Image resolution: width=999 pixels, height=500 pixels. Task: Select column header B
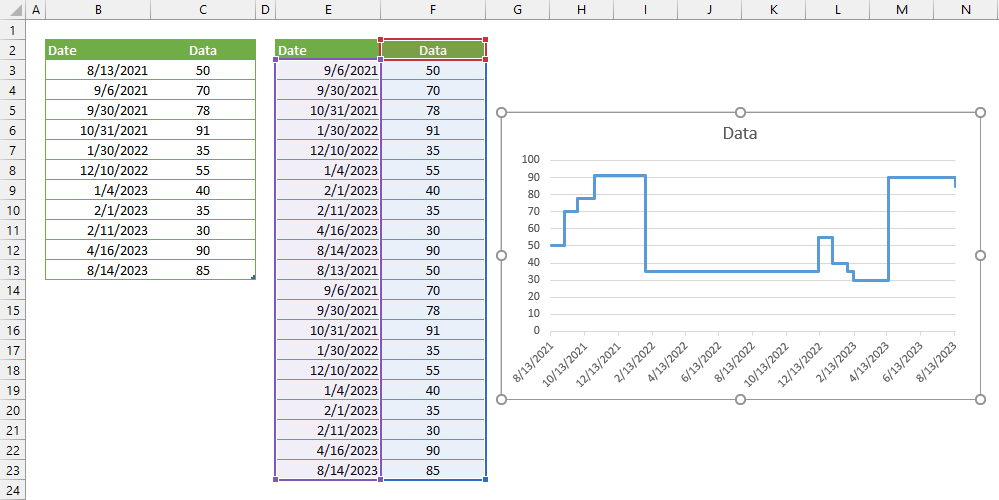pyautogui.click(x=98, y=10)
